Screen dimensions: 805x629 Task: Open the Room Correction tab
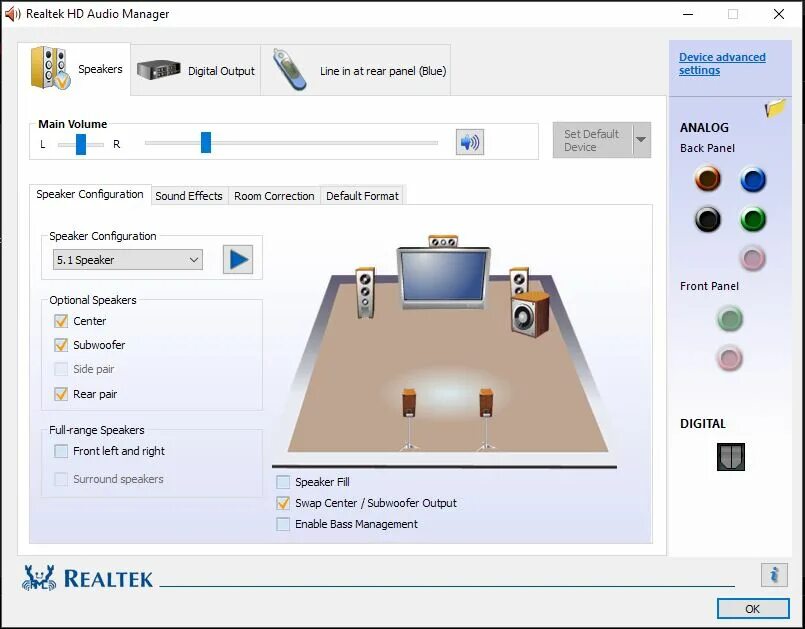pos(274,196)
